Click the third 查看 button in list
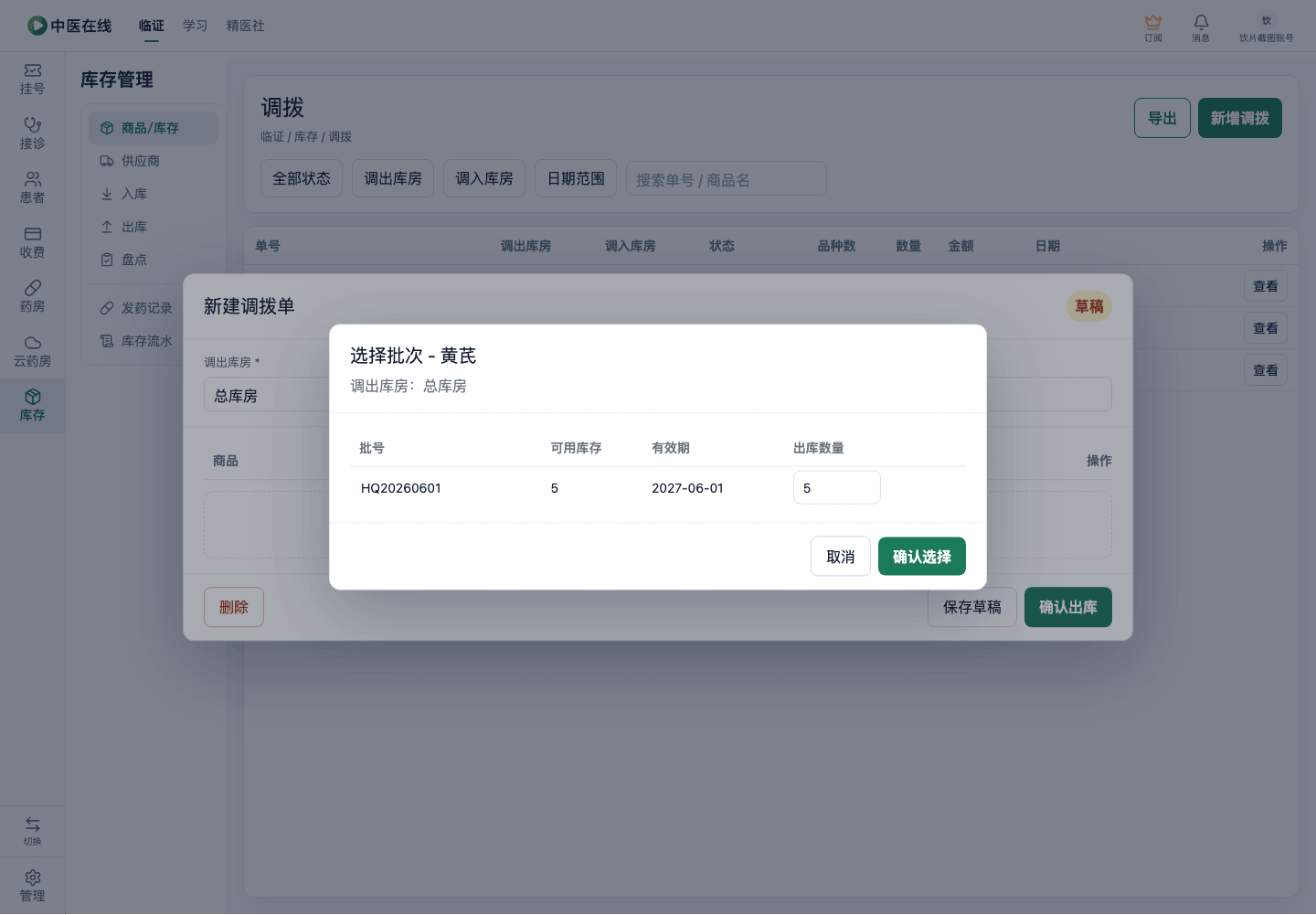The width and height of the screenshot is (1316, 915). pyautogui.click(x=1266, y=370)
